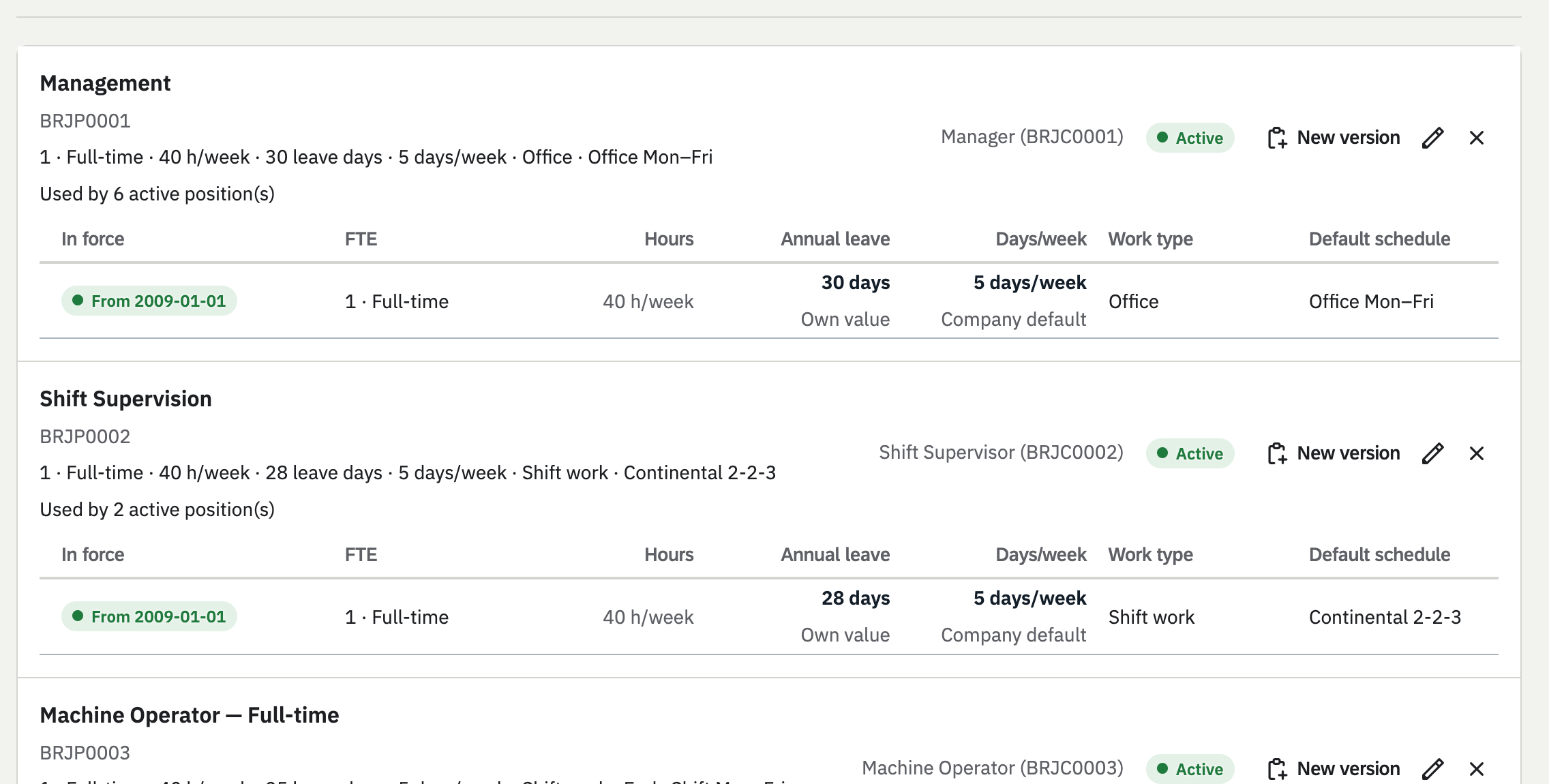This screenshot has height=784, width=1549.
Task: Click '30 days' annual leave value
Action: pos(856,282)
